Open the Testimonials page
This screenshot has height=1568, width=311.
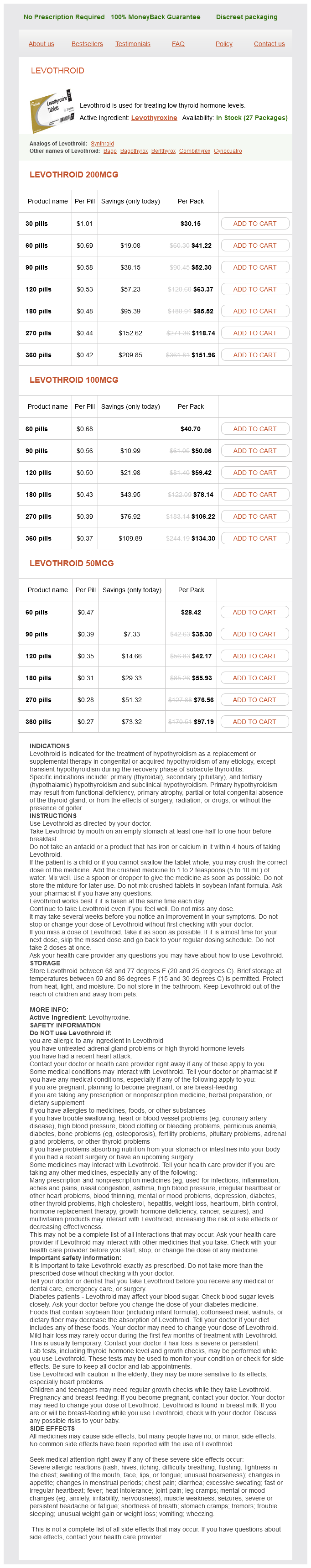click(133, 44)
